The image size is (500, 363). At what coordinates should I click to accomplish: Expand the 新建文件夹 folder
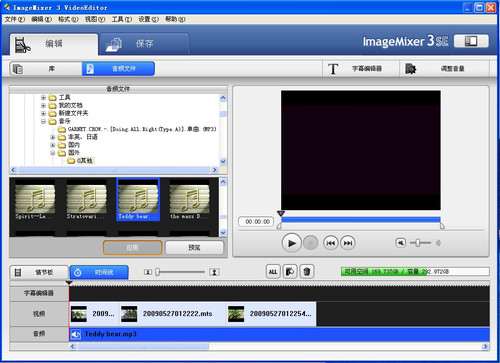43,113
